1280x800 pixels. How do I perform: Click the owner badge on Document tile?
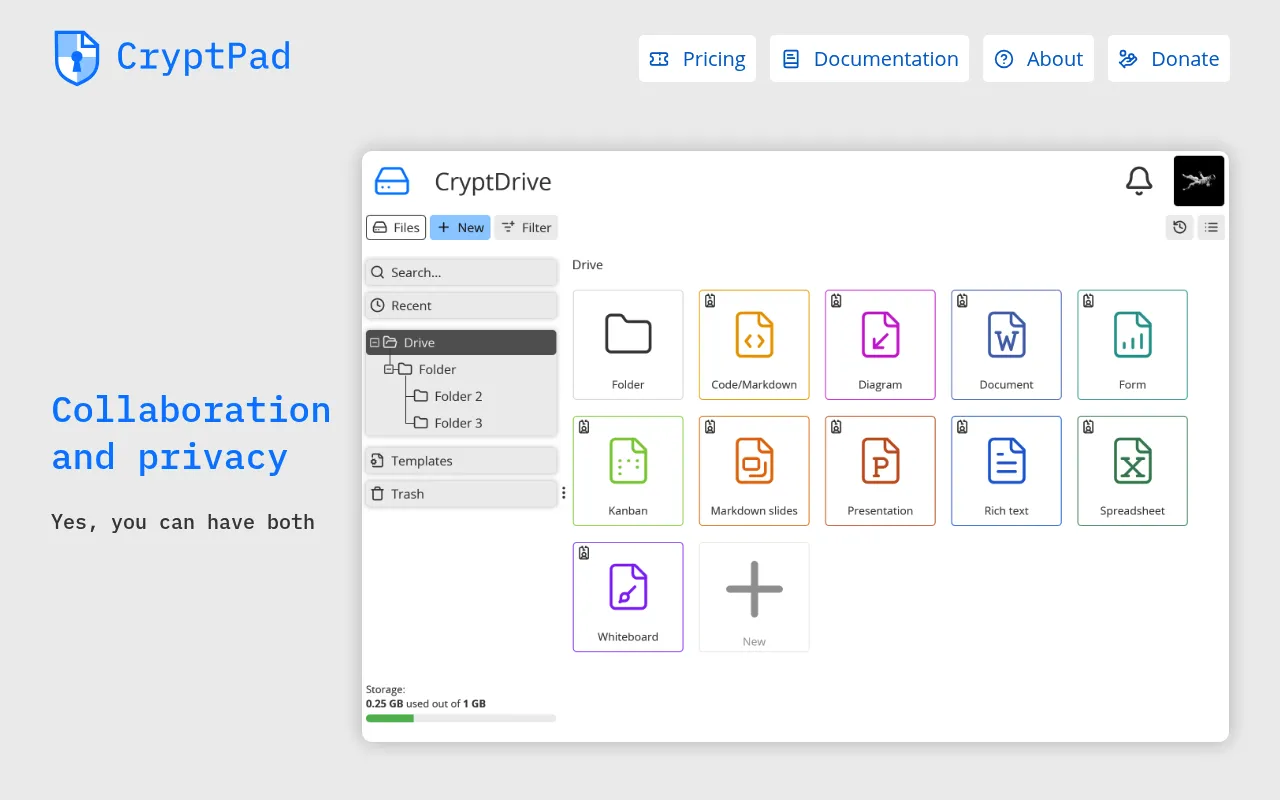tap(962, 300)
